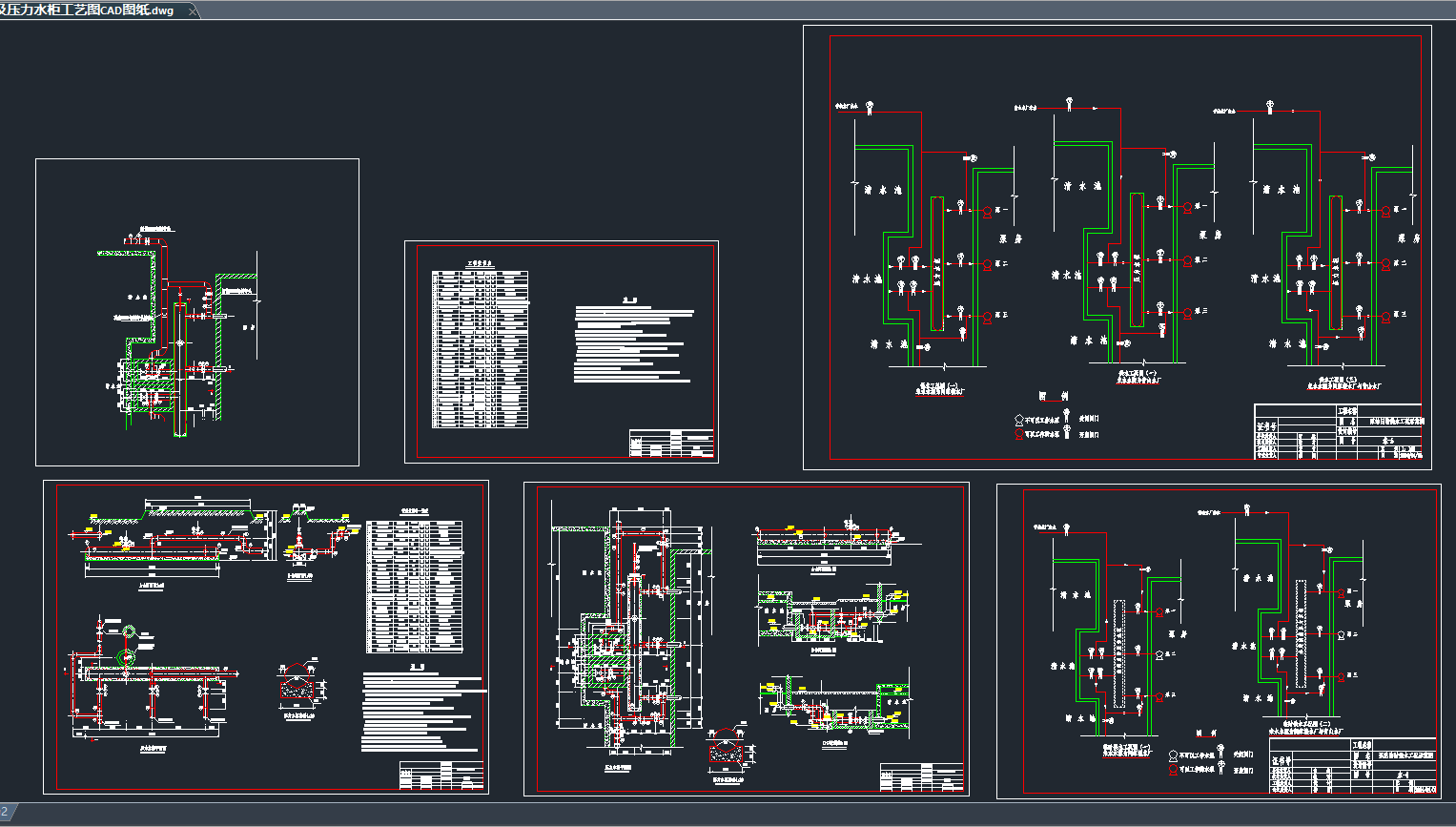1456x827 pixels.
Task: Select lower valve symbol in top-right sheet legend
Action: click(x=1067, y=433)
